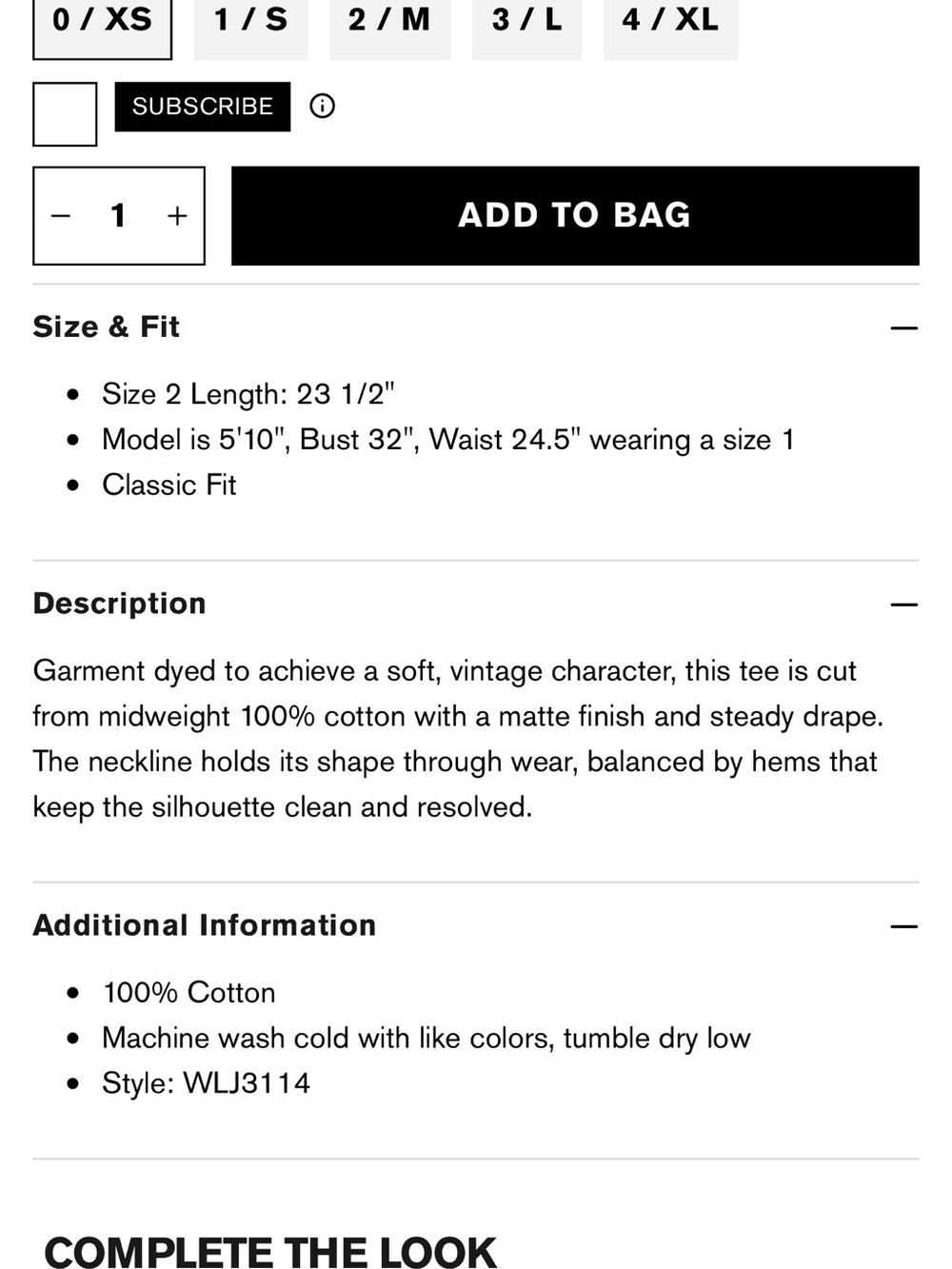Click the quantity value field
Viewport: 952px width, 1269px height.
pyautogui.click(x=118, y=216)
